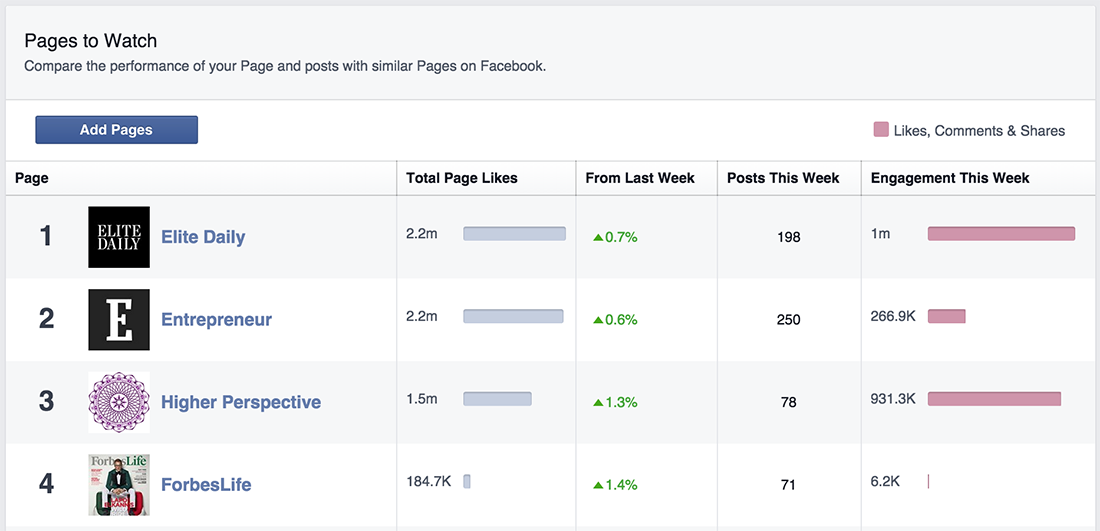
Task: Click the 1m engagement value
Action: point(880,234)
